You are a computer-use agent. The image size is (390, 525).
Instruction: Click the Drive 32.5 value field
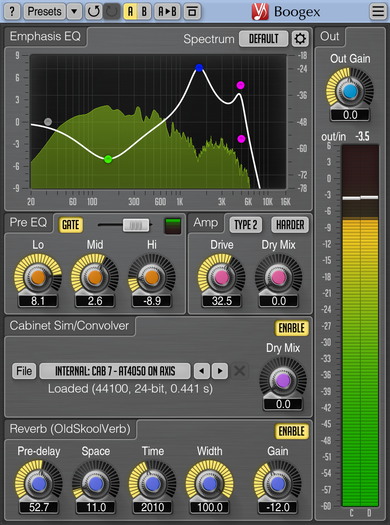(x=221, y=301)
